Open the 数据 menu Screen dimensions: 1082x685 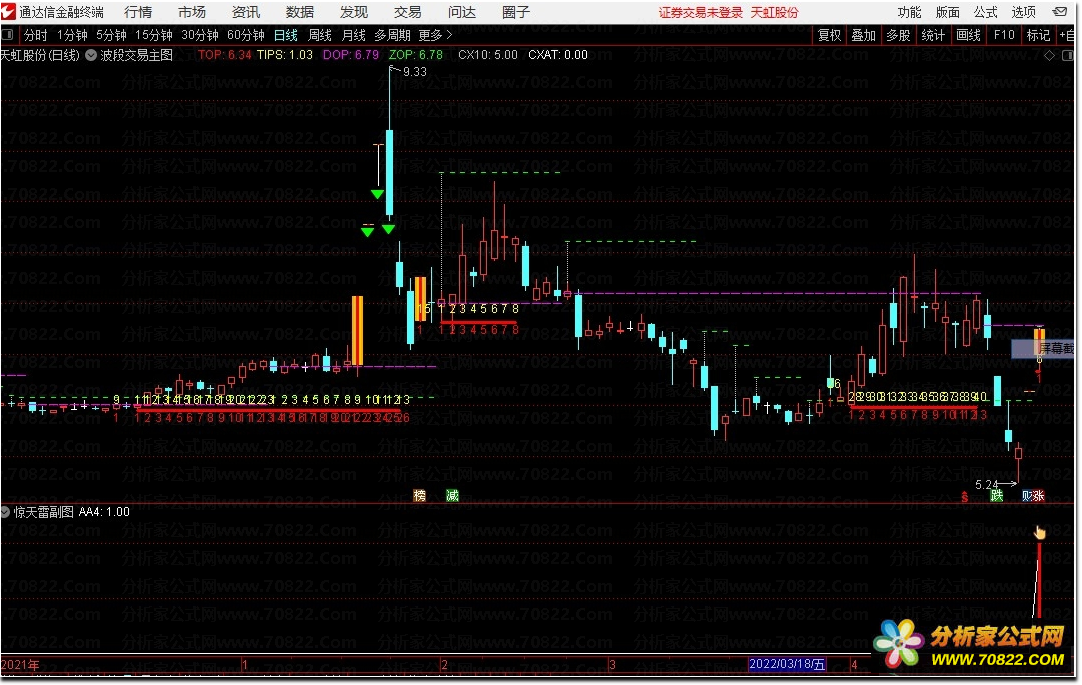(299, 12)
